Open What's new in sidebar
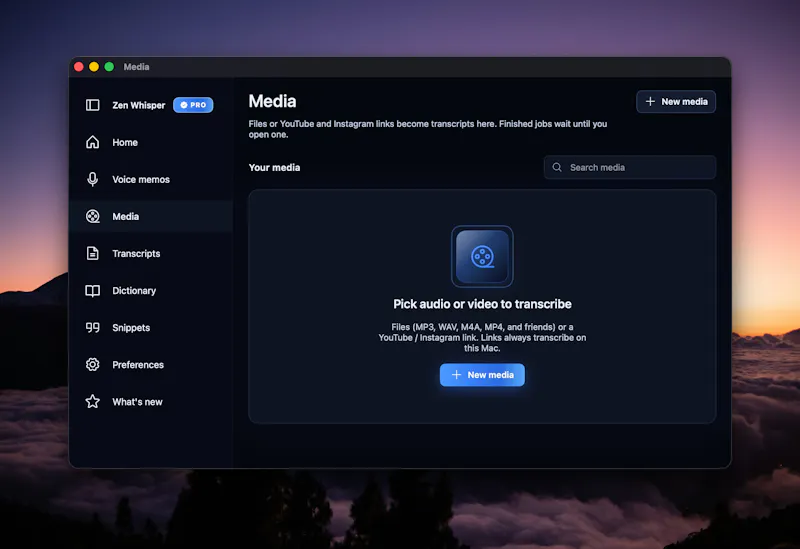The image size is (800, 549). click(x=137, y=402)
